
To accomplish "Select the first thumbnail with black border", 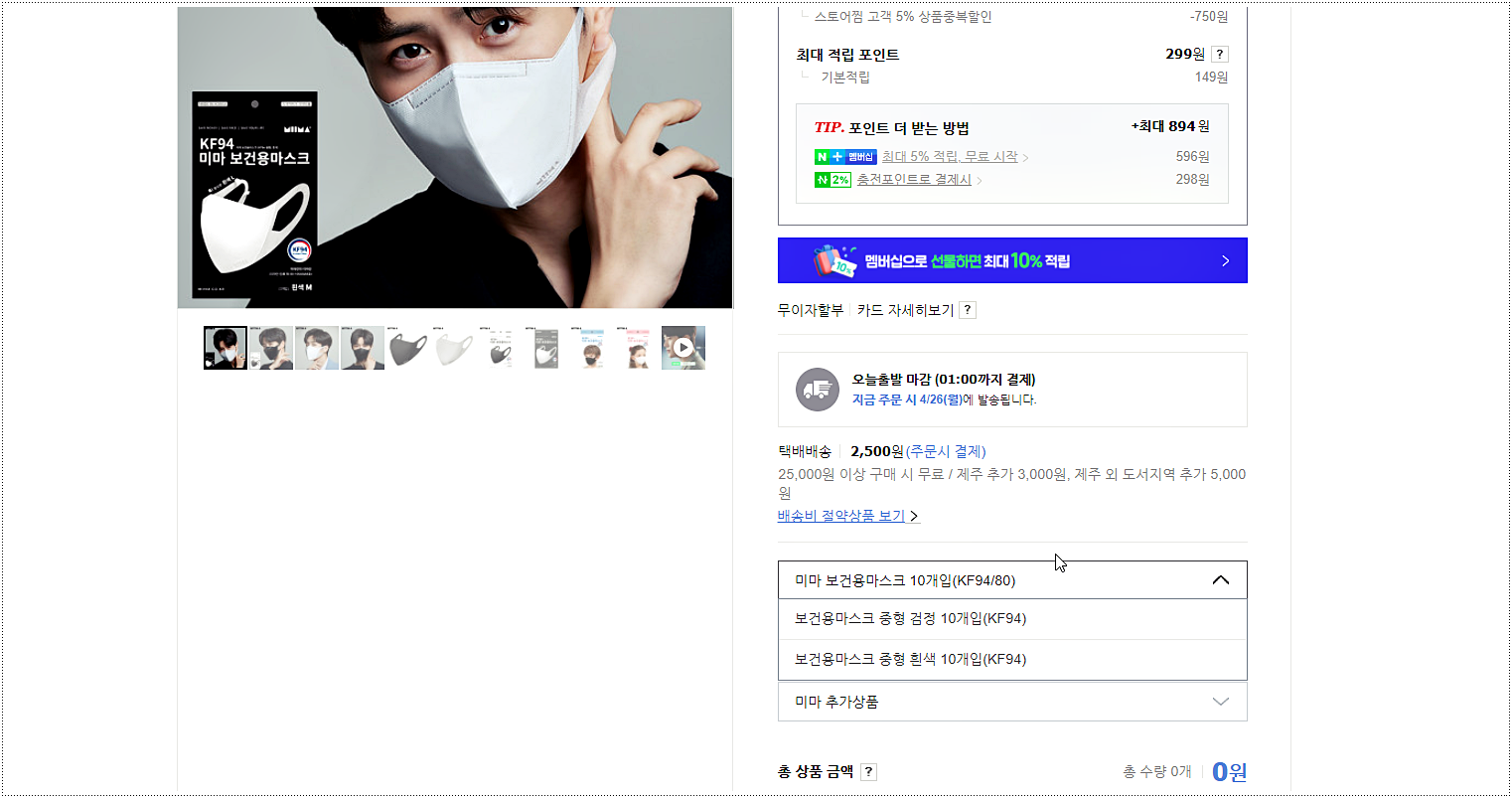I will click(x=226, y=348).
